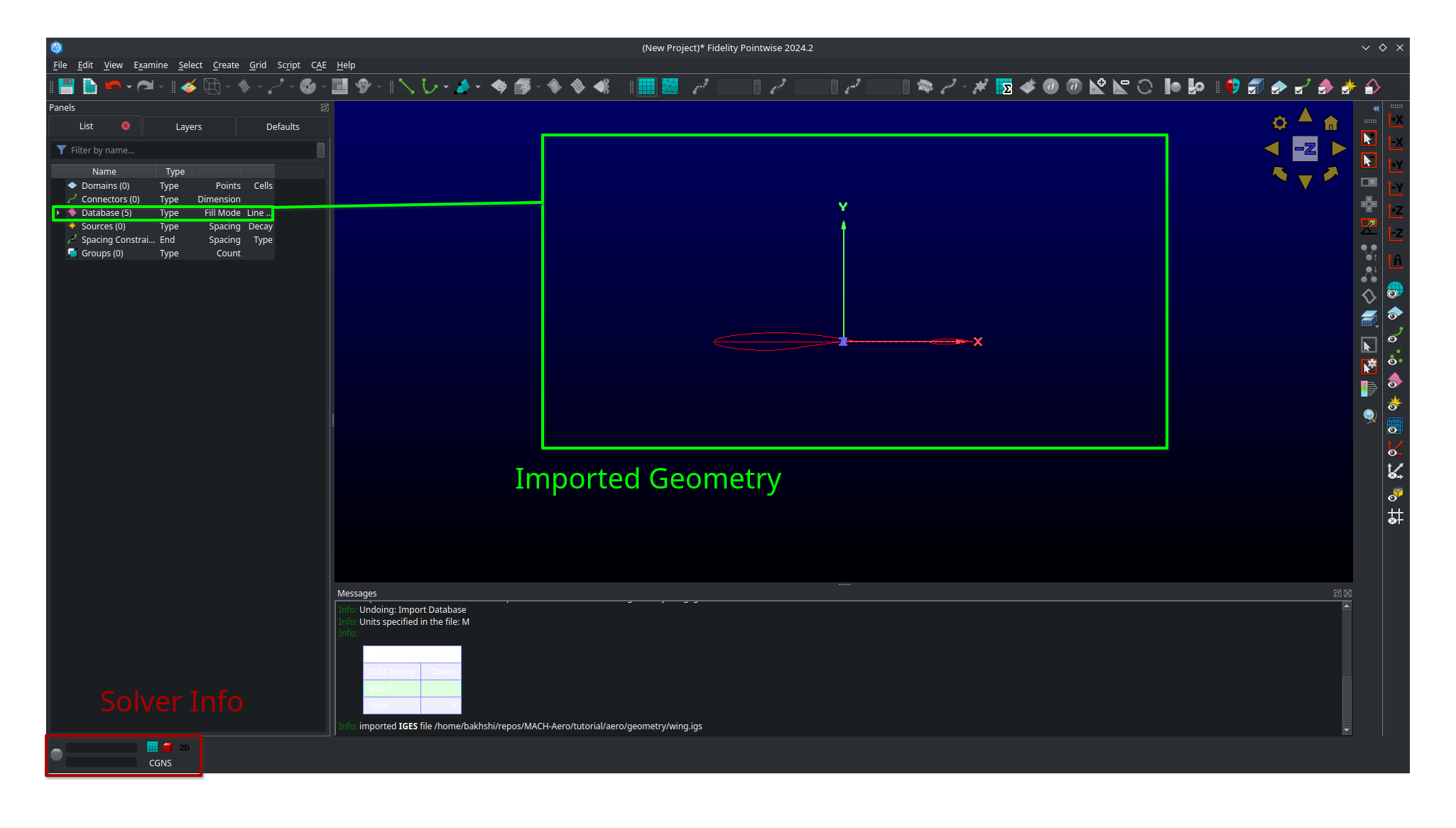Select the 2-point curve creation tool
1456x828 pixels.
(x=406, y=87)
